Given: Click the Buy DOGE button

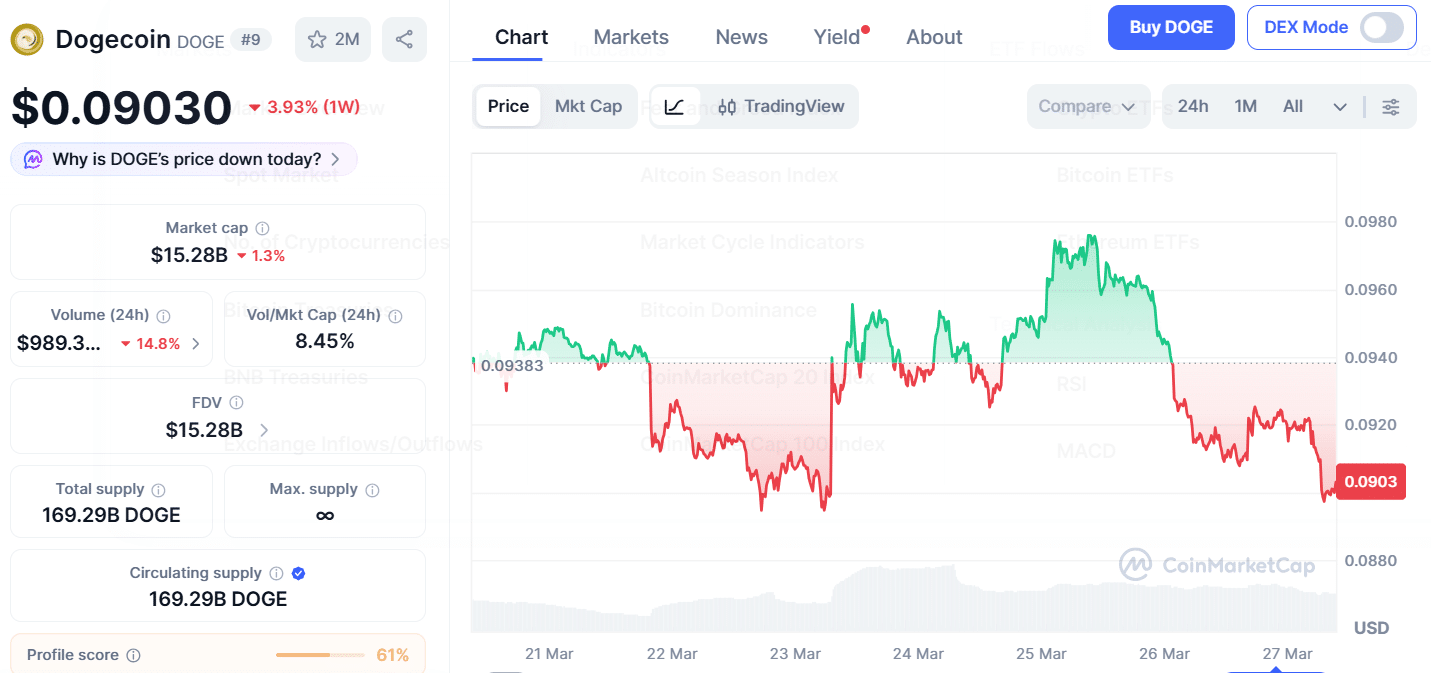Looking at the screenshot, I should [1171, 28].
